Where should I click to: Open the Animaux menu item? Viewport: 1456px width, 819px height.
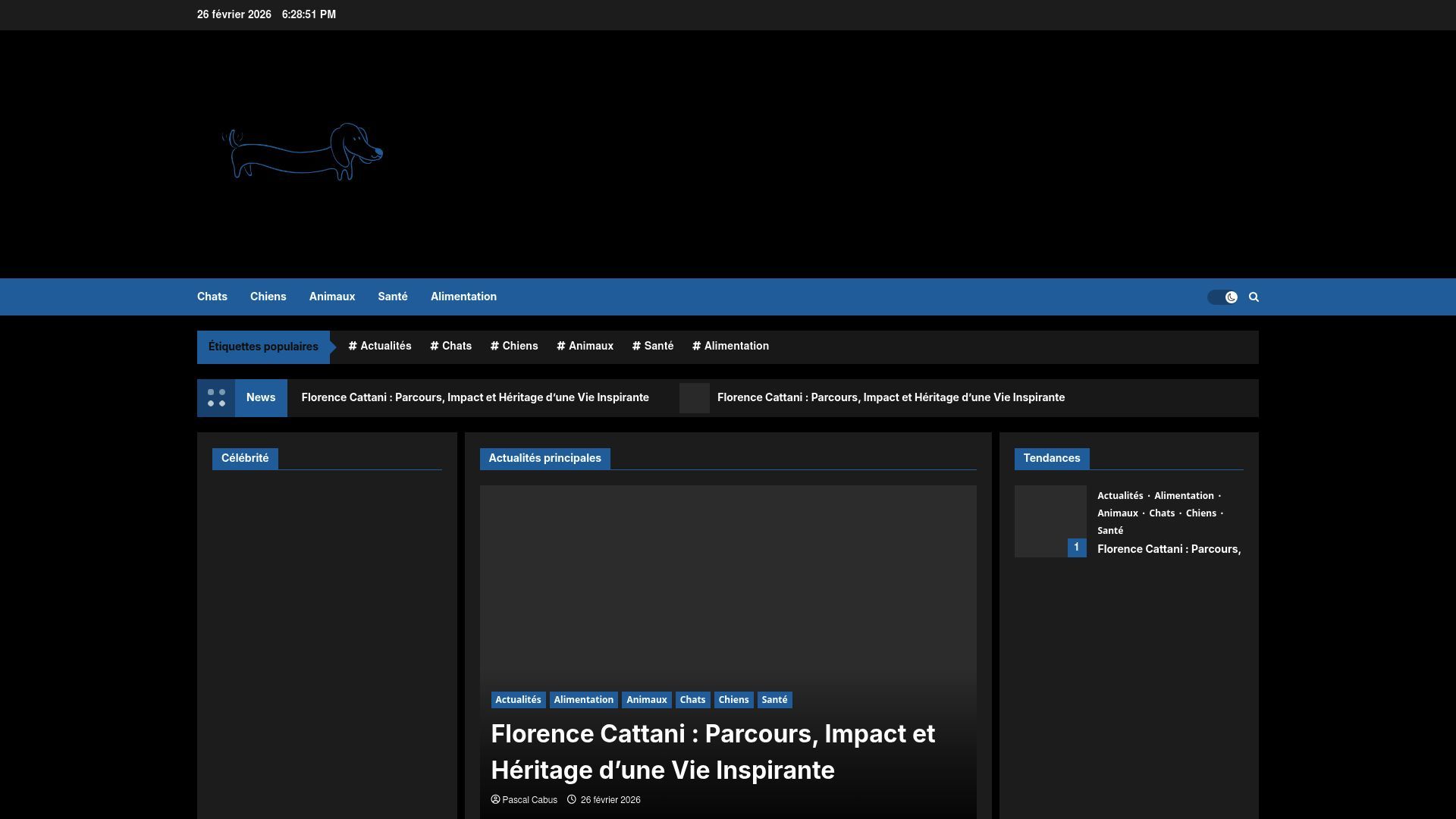(x=332, y=297)
